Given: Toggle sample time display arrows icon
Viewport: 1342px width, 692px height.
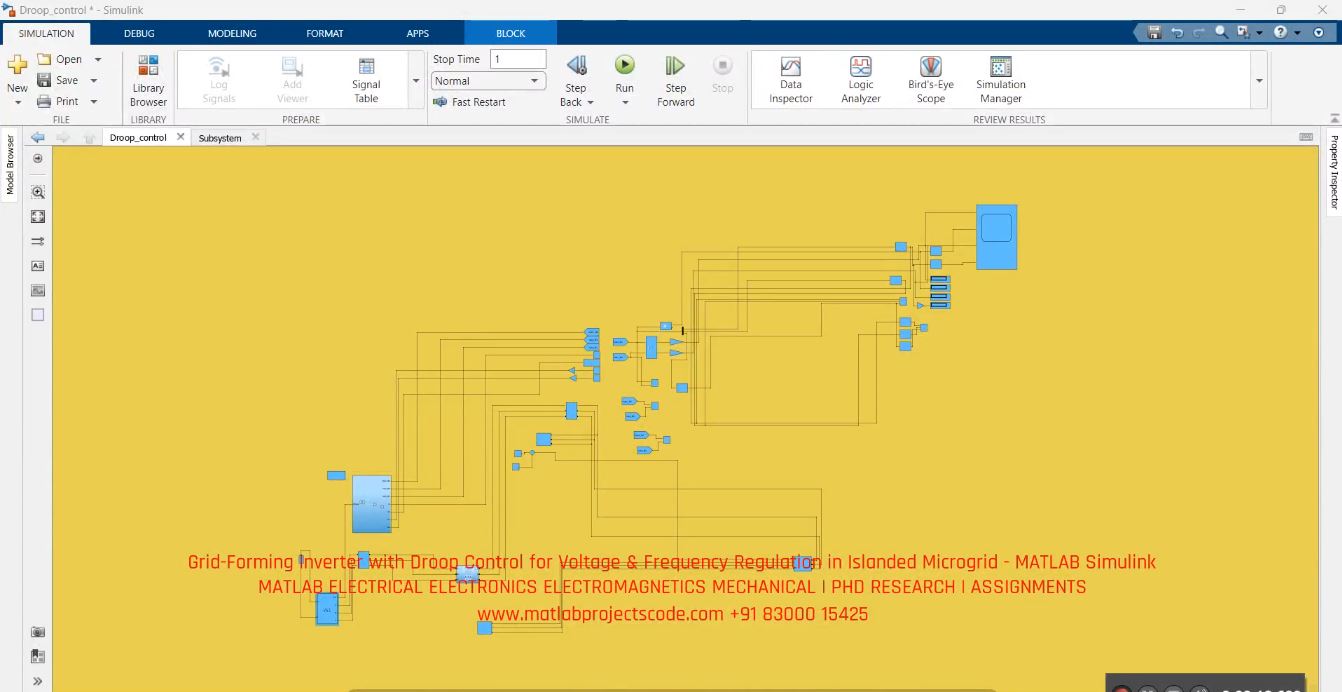Looking at the screenshot, I should pyautogui.click(x=38, y=241).
